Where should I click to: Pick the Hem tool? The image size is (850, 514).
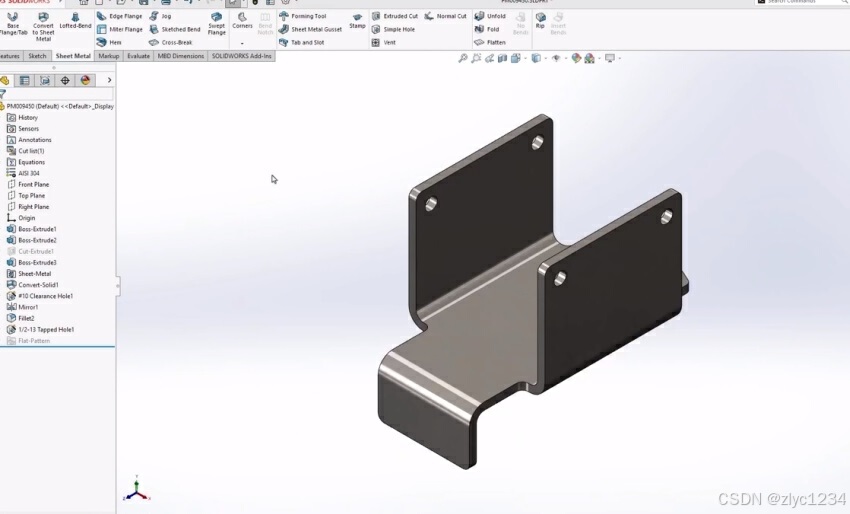click(x=109, y=42)
